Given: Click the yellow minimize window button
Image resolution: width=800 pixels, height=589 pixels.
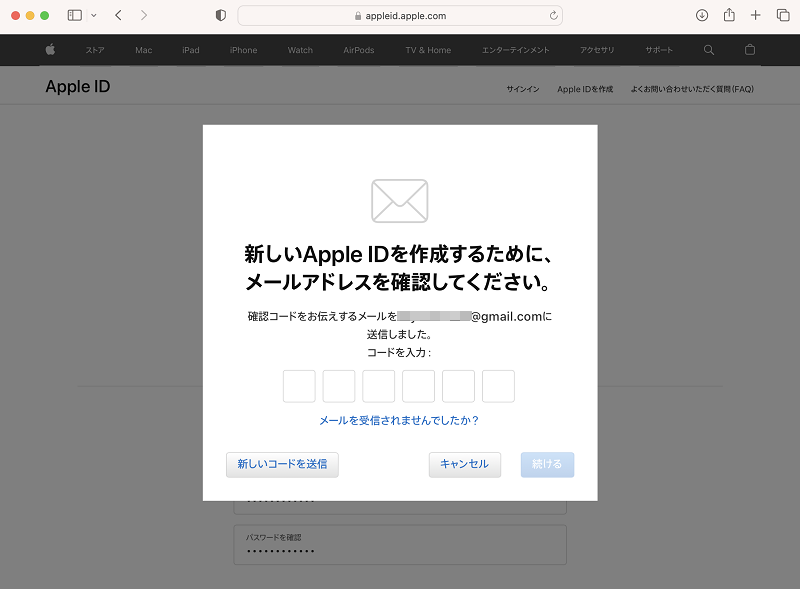Looking at the screenshot, I should [30, 15].
